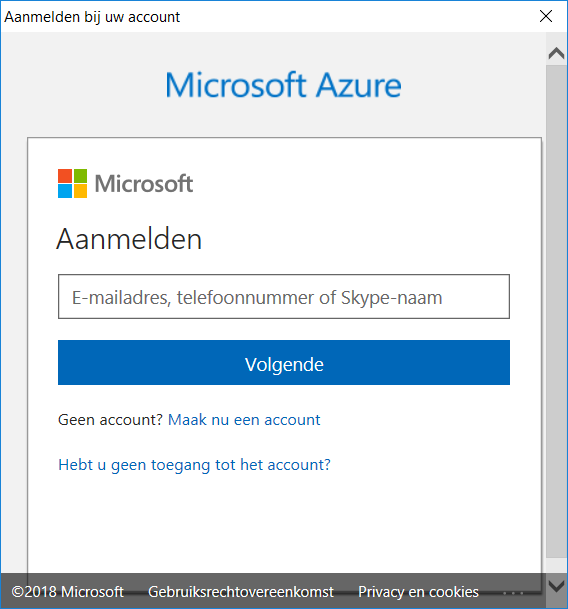The height and width of the screenshot is (609, 568).
Task: Click the gray Microsoft wordmark text
Action: 144,184
